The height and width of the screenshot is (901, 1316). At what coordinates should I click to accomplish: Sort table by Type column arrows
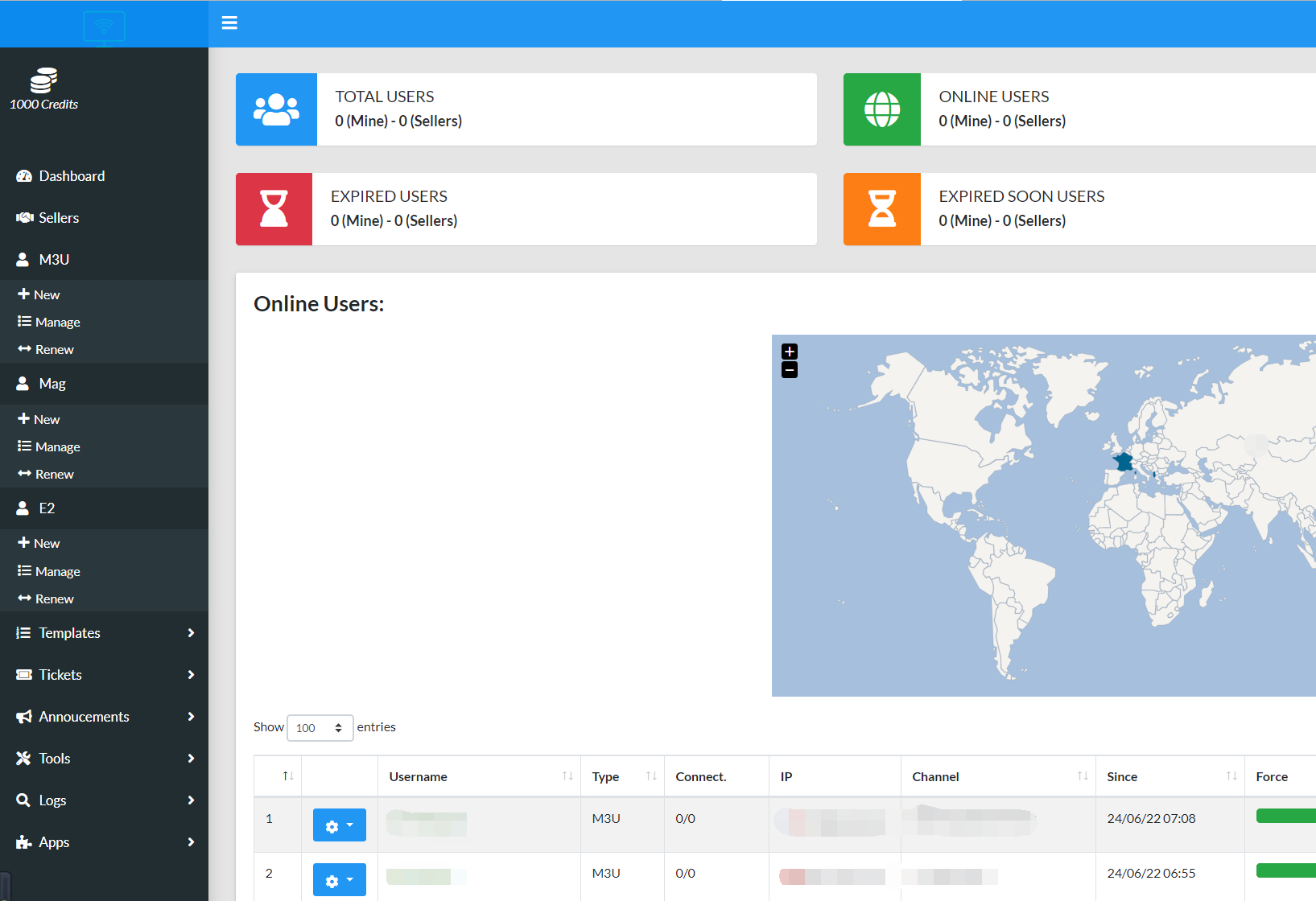(x=651, y=776)
